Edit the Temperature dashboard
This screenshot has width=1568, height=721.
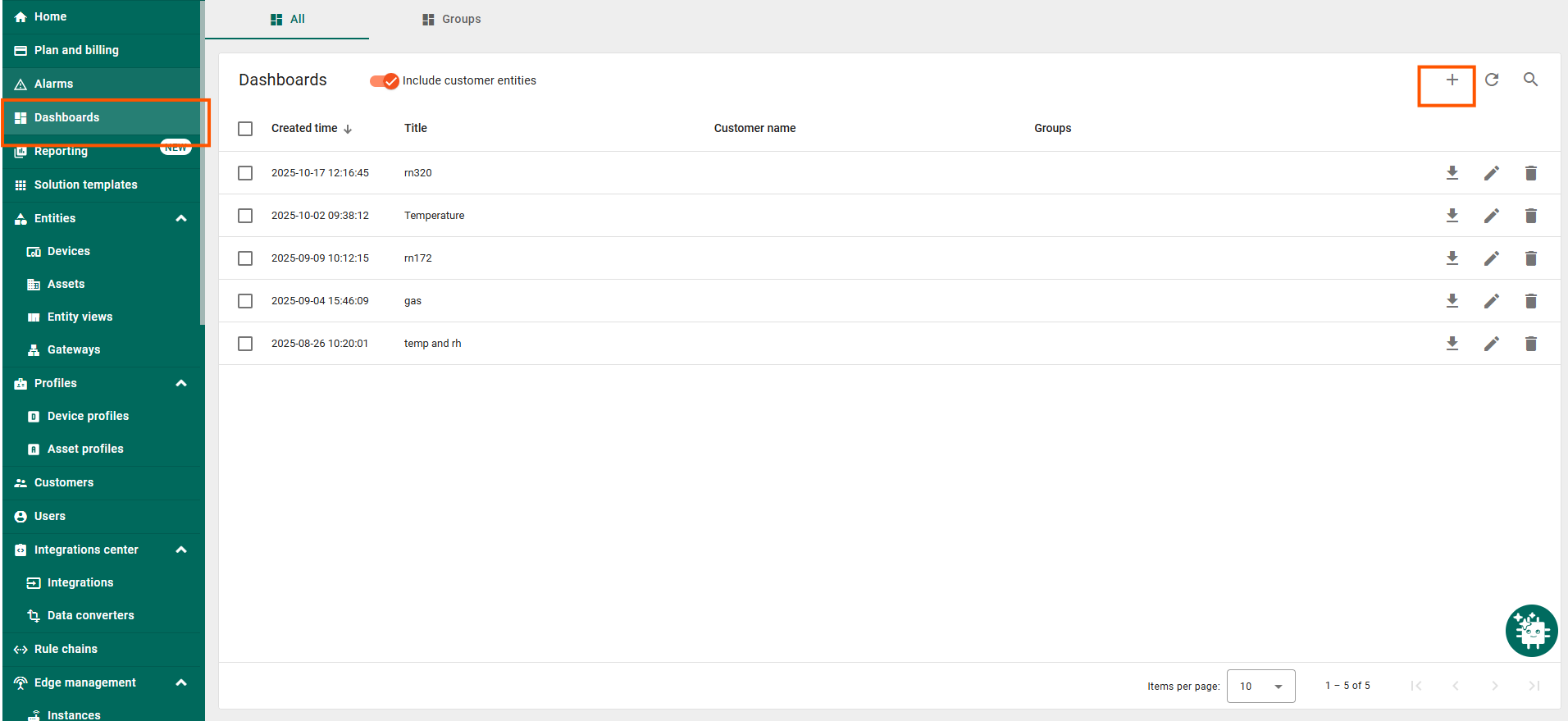click(1491, 216)
